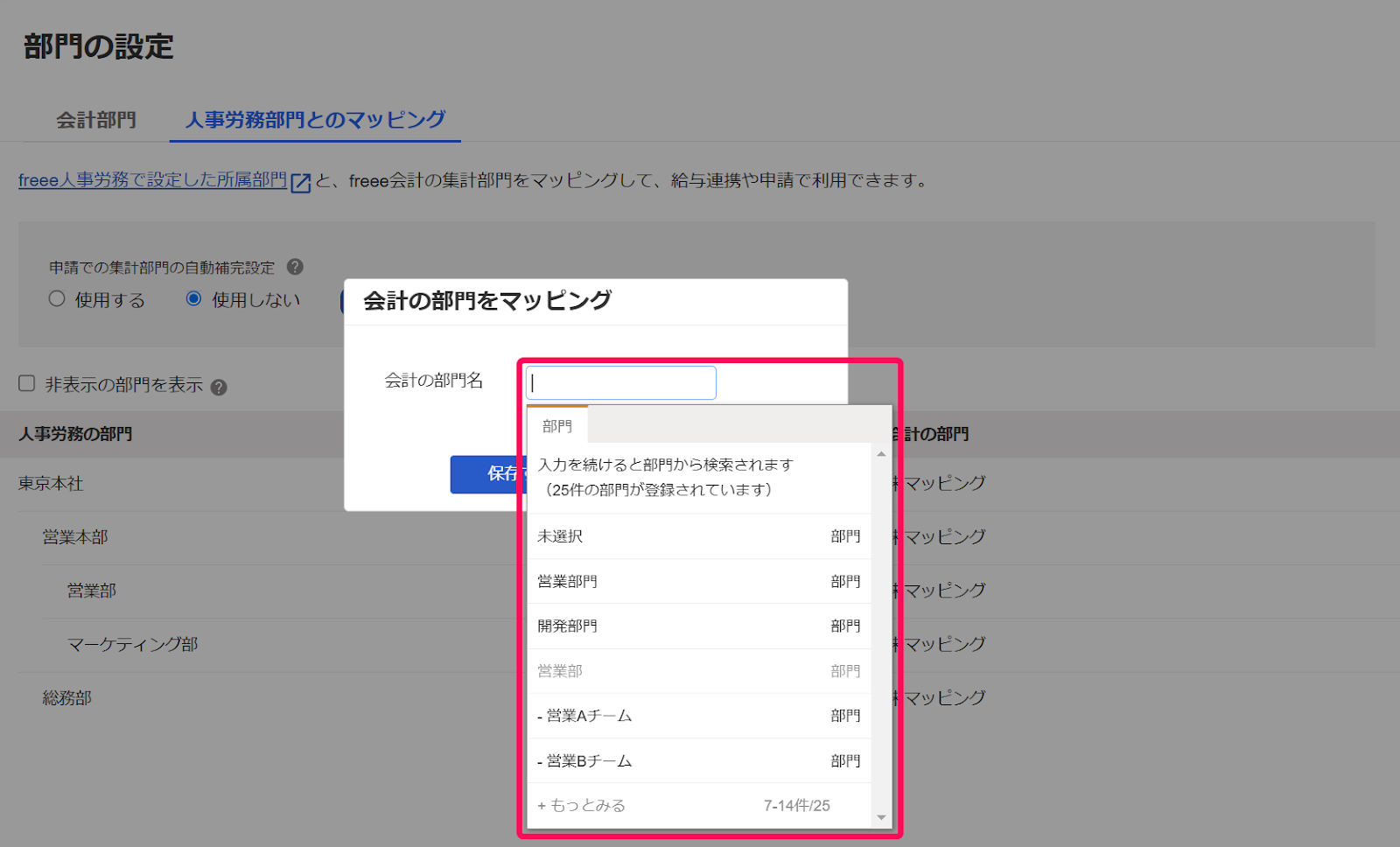Open the freee人事労務で設定した所属部門 link
The width and height of the screenshot is (1400, 847).
pyautogui.click(x=152, y=180)
